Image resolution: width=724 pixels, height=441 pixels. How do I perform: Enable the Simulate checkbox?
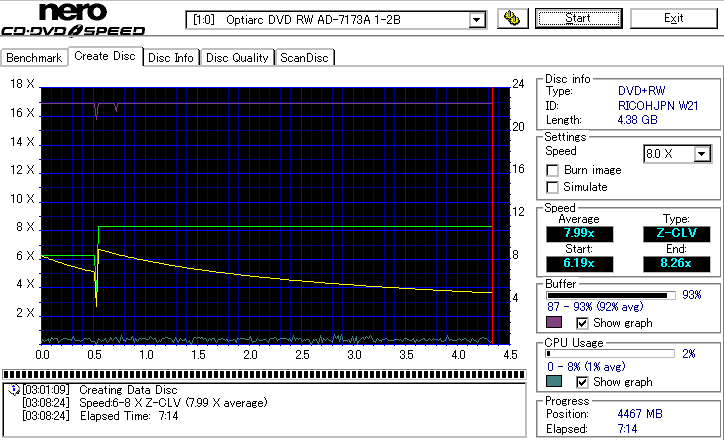tap(552, 187)
